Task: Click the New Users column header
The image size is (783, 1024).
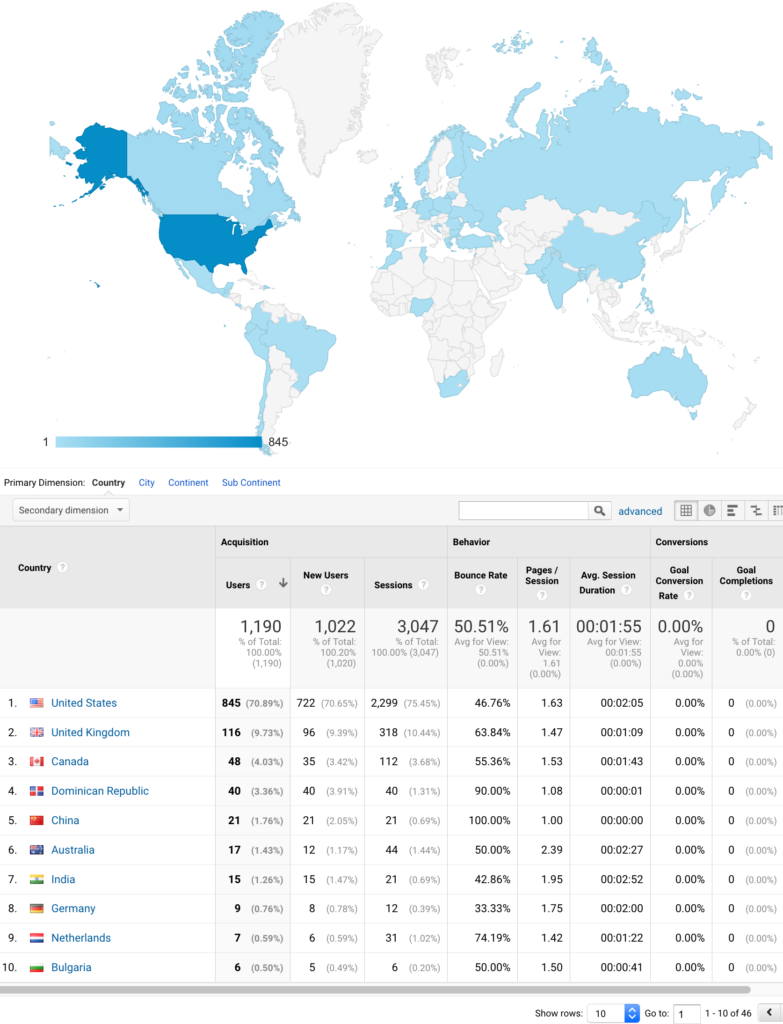Action: tap(325, 575)
